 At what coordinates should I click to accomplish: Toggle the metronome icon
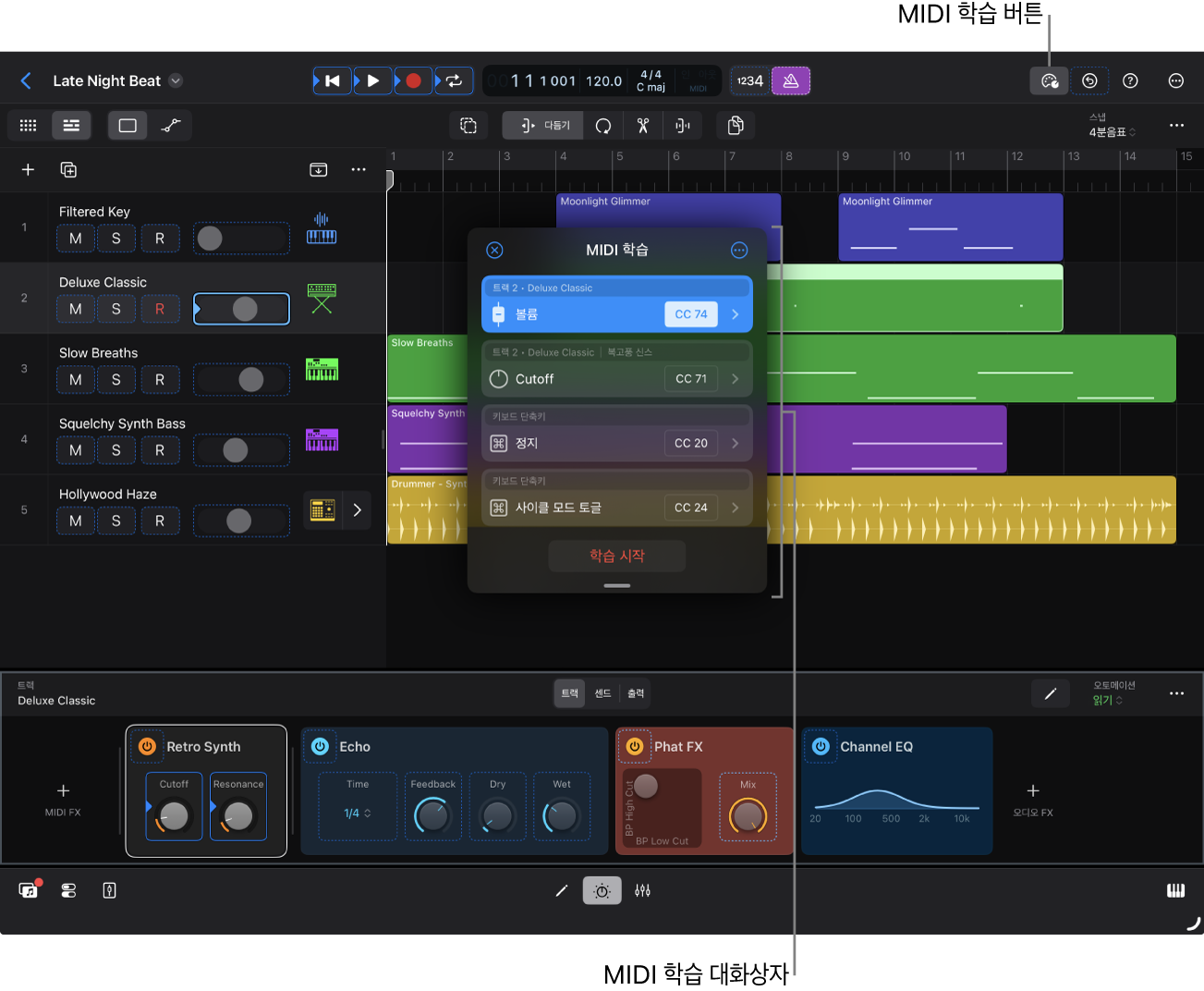(x=790, y=81)
